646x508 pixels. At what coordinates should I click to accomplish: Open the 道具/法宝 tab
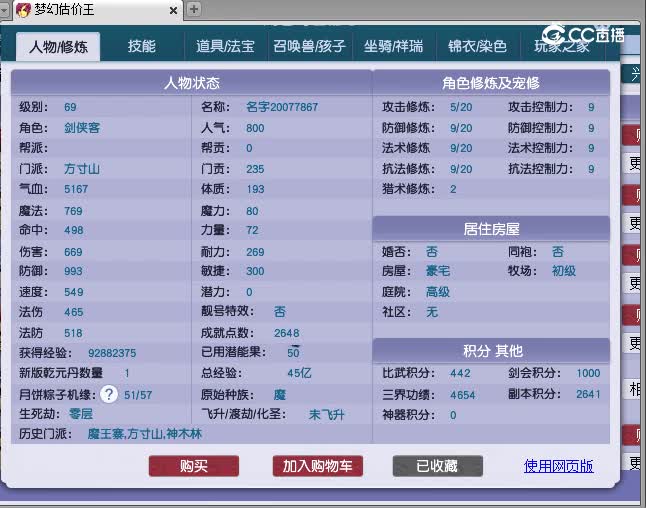coord(225,46)
